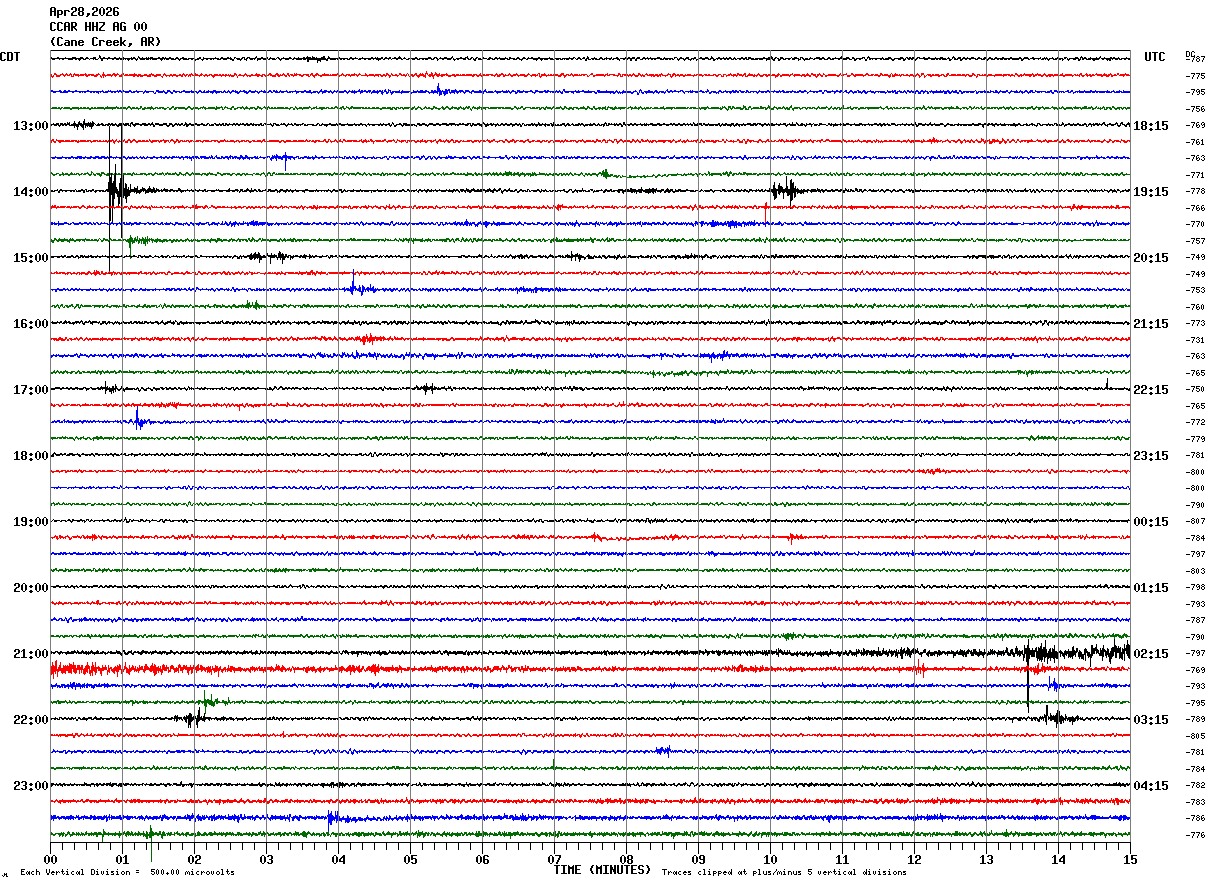1210x886 pixels.
Task: Click the 02:15 UTC time label
Action: (x=1150, y=654)
